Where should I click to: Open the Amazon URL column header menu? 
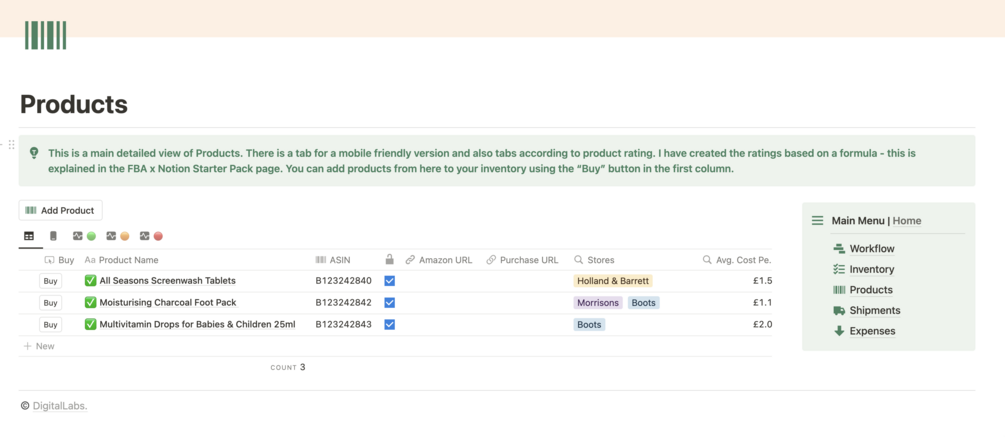[x=439, y=260]
